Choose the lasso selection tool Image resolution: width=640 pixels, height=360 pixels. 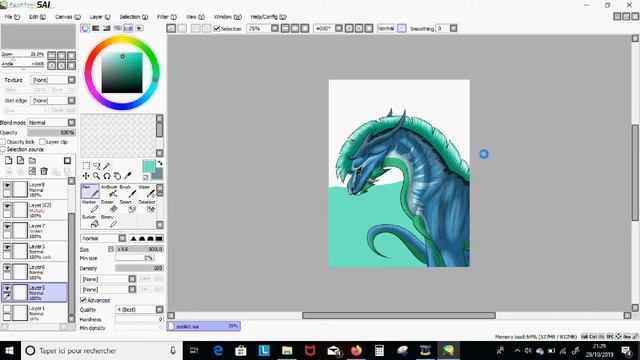coord(97,166)
